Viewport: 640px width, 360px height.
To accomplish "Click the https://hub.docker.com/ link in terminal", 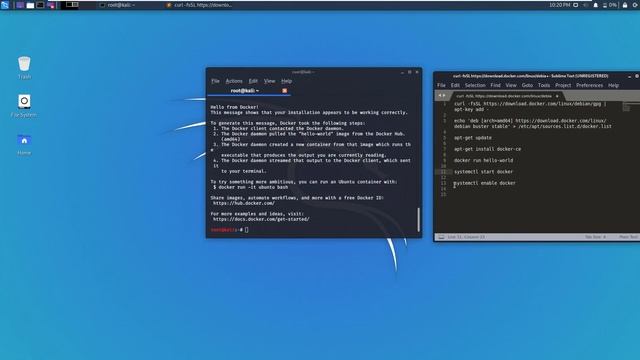I will click(x=244, y=203).
